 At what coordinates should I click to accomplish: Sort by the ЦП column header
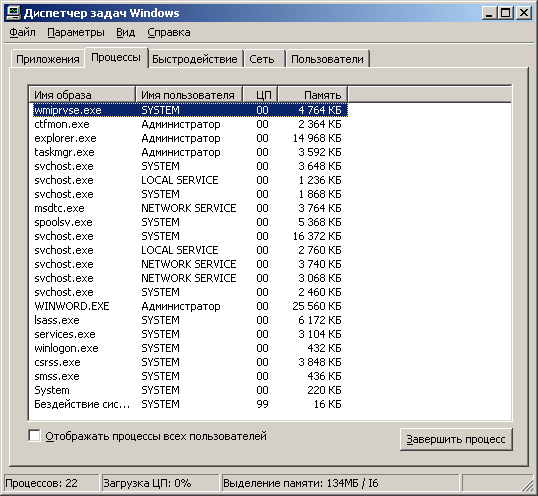point(260,95)
